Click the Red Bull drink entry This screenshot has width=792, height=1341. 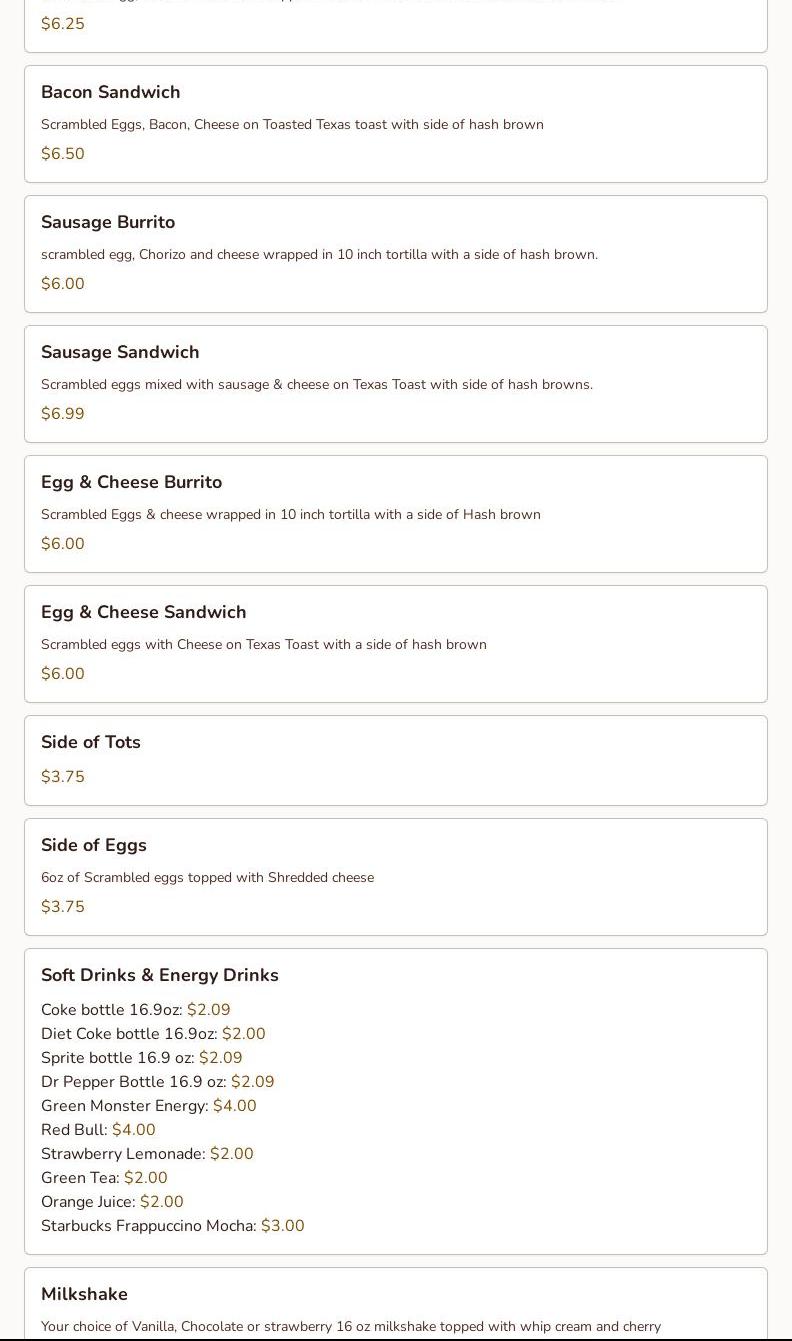[x=98, y=1130]
